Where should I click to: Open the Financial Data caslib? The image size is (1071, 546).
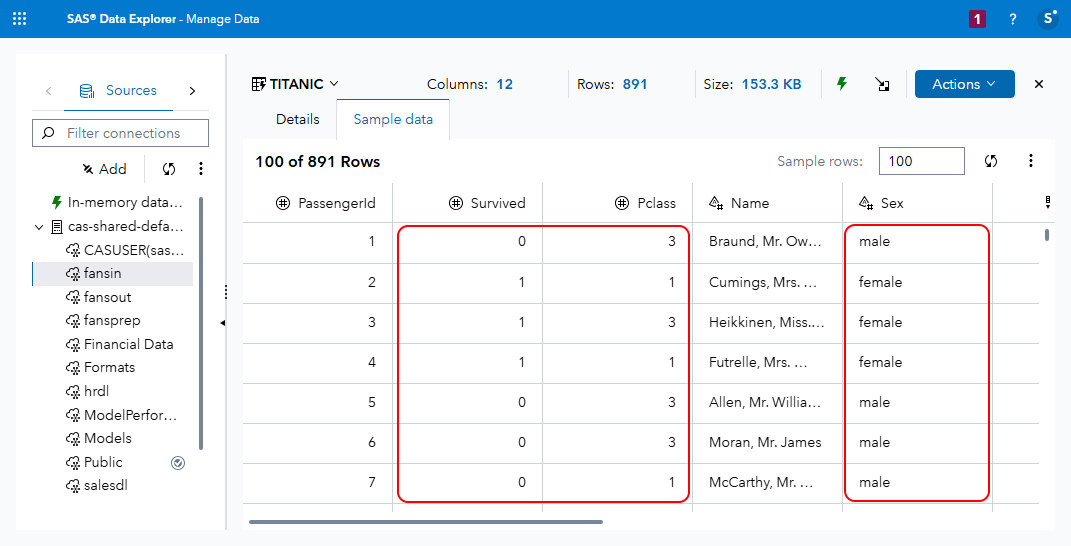point(119,344)
